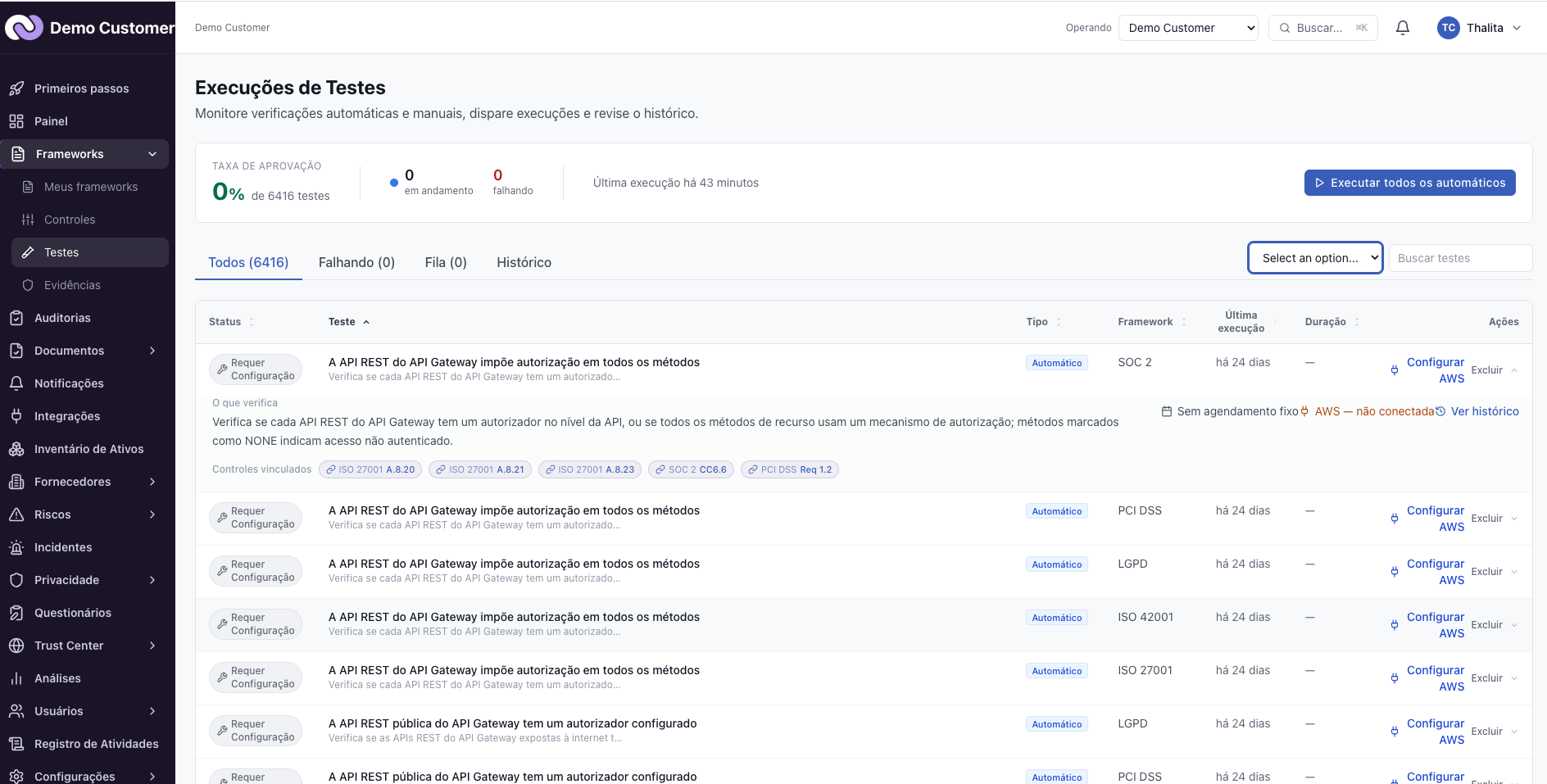This screenshot has height=784, width=1547.
Task: Click the Evidências shield icon
Action: point(28,285)
